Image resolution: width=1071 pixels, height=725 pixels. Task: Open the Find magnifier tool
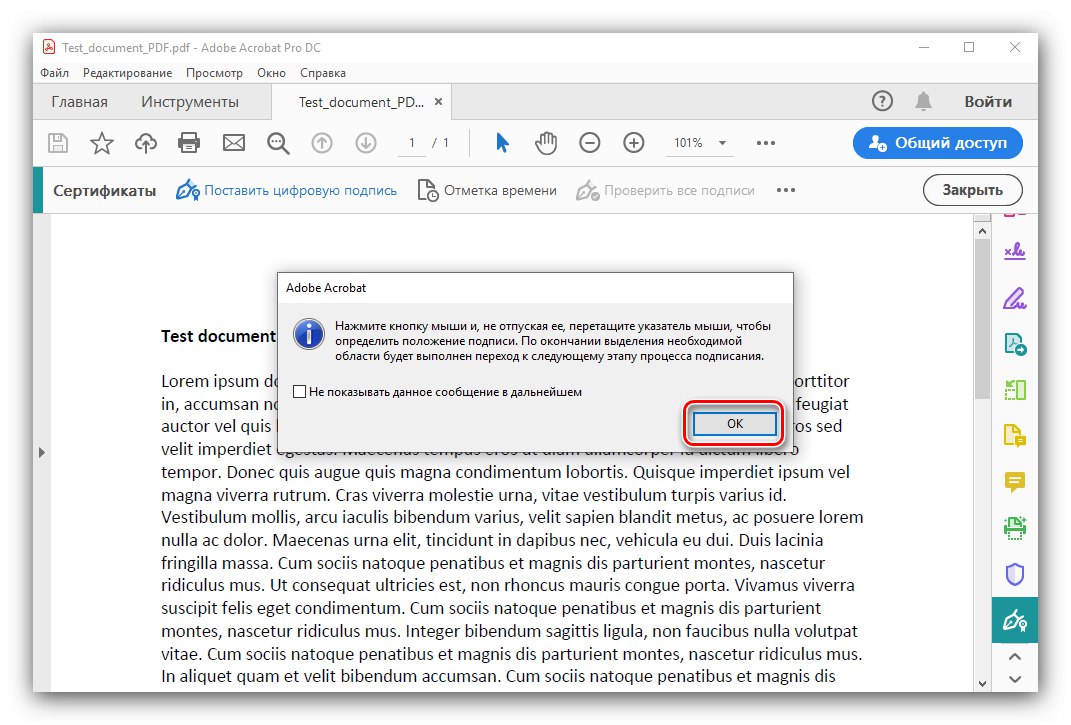(278, 143)
